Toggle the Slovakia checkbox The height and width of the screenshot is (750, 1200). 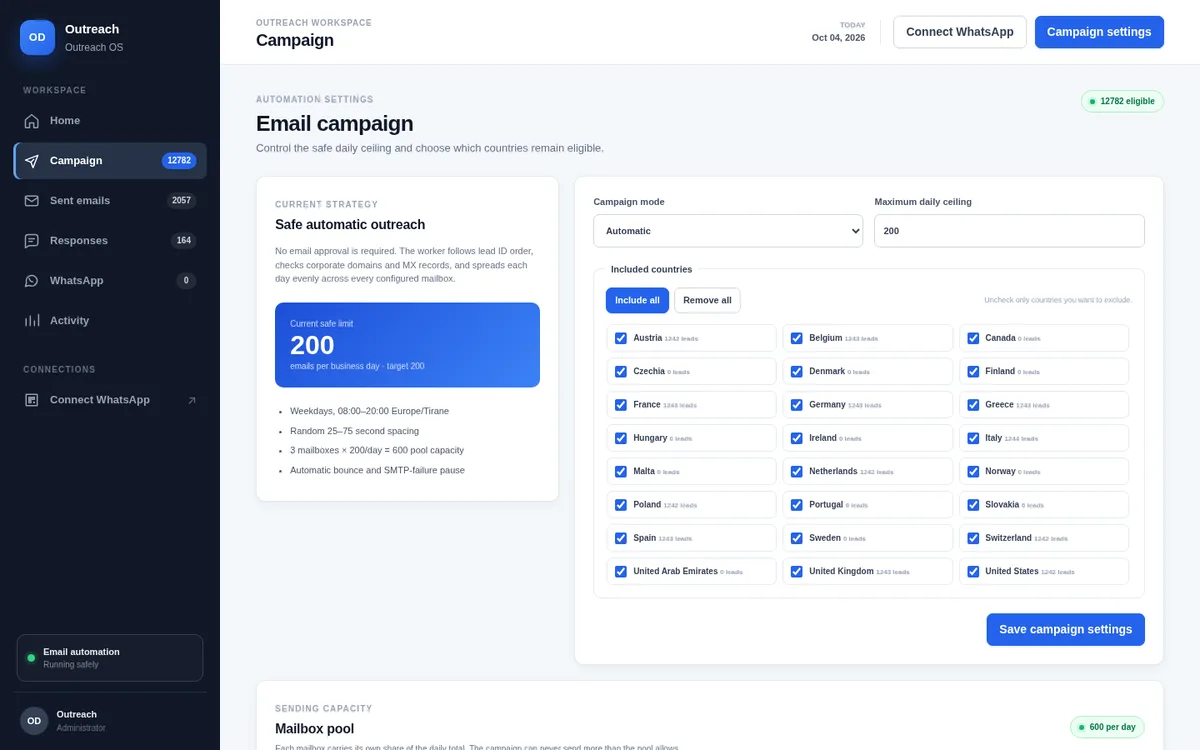click(x=973, y=505)
